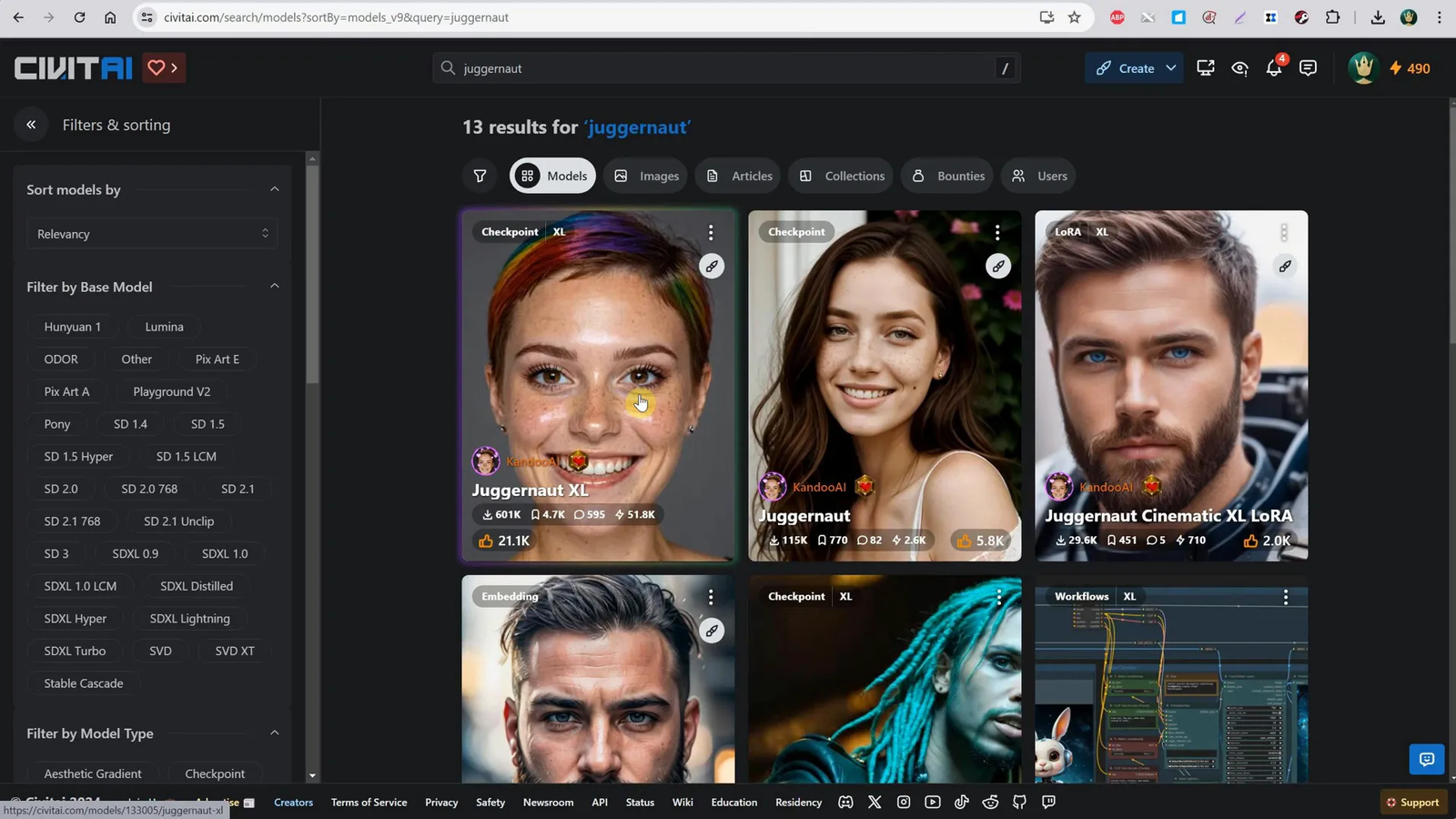Click the Civitai logo
The height and width of the screenshot is (819, 1456).
(x=74, y=68)
